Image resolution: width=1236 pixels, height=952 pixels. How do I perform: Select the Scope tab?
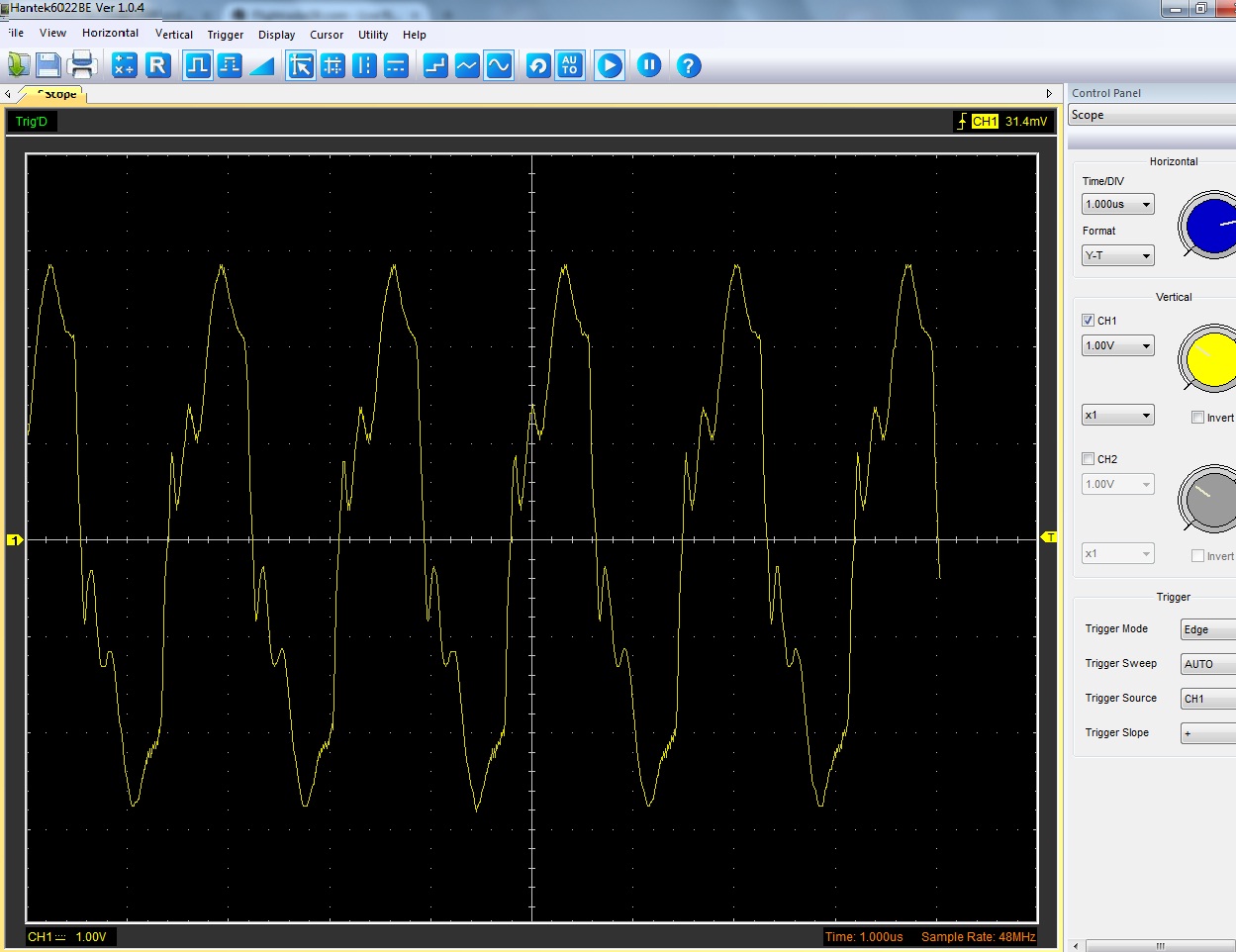coord(55,94)
